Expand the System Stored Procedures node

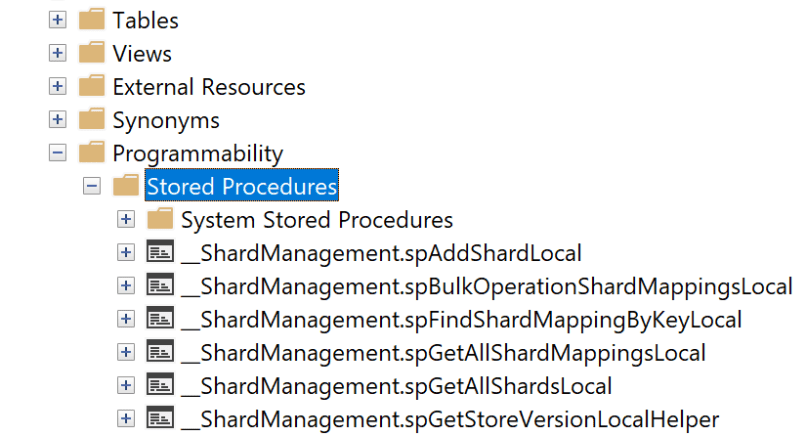(126, 219)
